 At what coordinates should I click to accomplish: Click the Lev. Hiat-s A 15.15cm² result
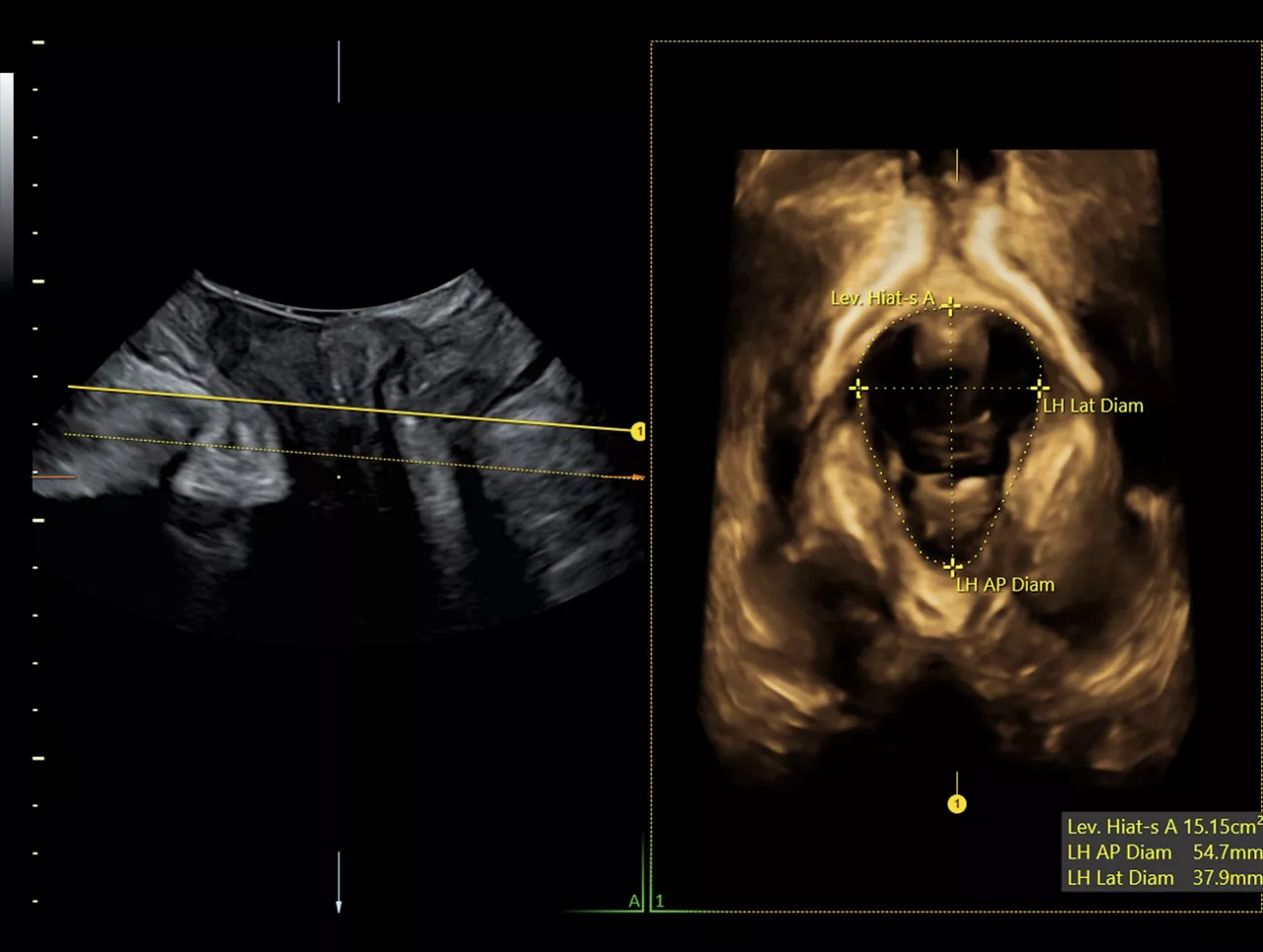tap(1163, 827)
